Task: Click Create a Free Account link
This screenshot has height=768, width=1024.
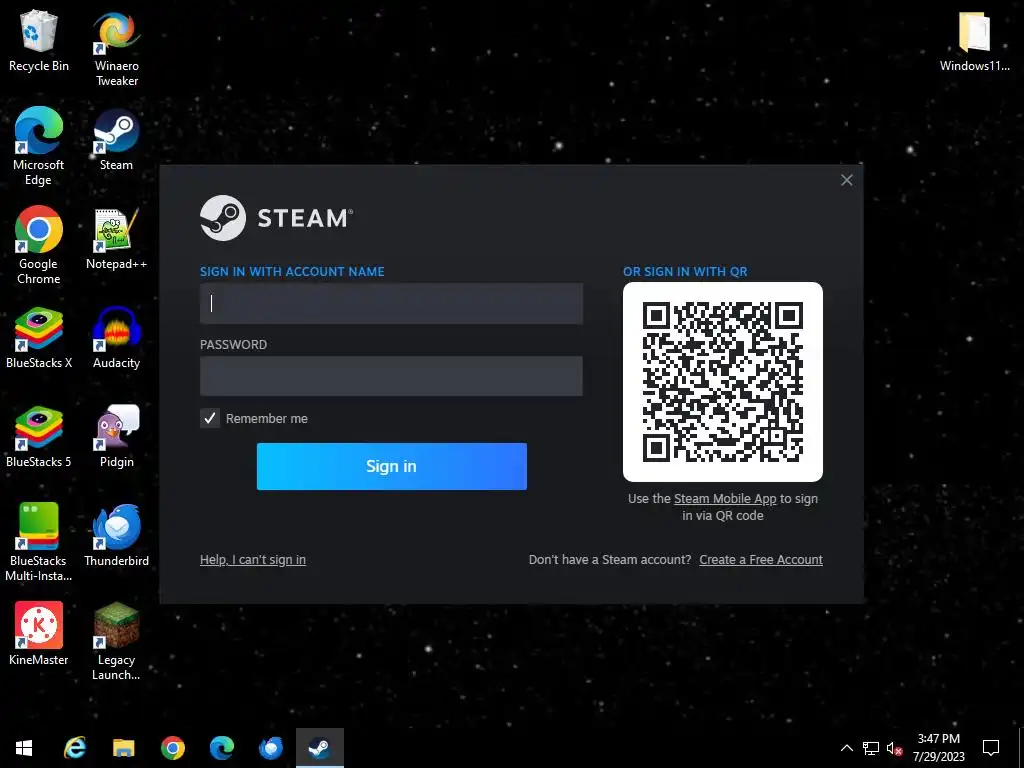Action: [x=761, y=560]
